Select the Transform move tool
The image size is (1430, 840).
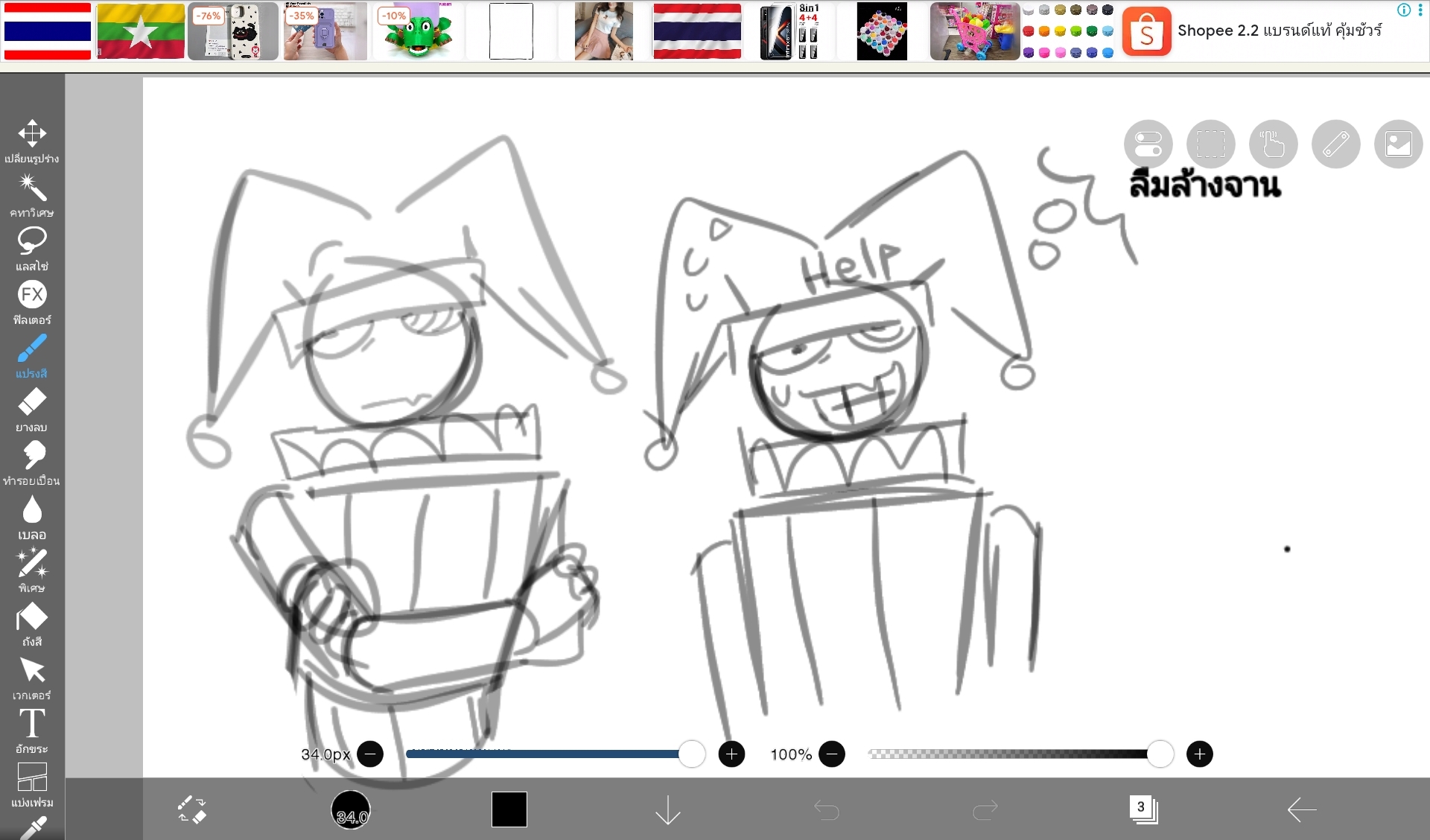32,134
